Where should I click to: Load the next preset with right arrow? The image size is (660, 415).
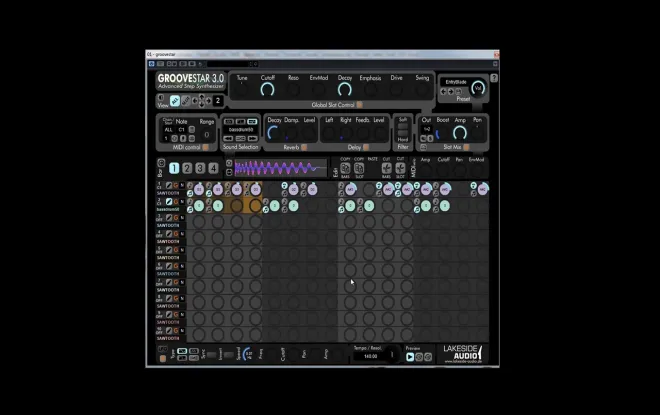pyautogui.click(x=451, y=91)
